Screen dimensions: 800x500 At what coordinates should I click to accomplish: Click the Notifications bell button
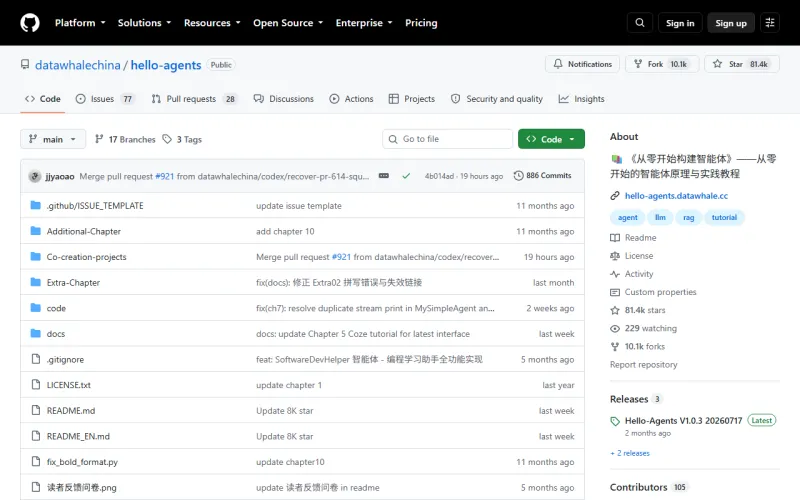click(582, 64)
